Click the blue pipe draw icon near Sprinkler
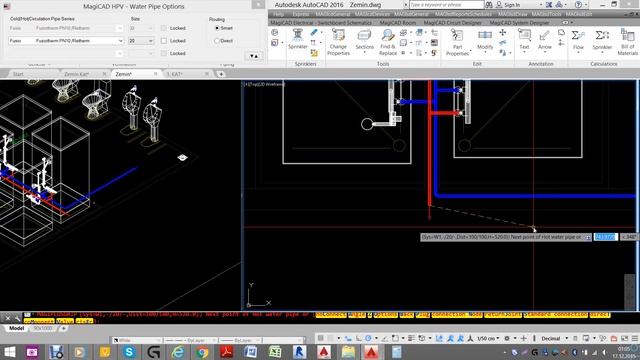 [x=313, y=32]
